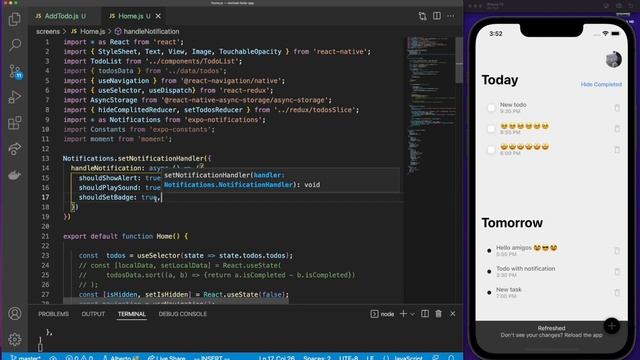The height and width of the screenshot is (360, 640).
Task: Delete the 8:00 PM emoji todo via trash icon
Action: [x=617, y=149]
